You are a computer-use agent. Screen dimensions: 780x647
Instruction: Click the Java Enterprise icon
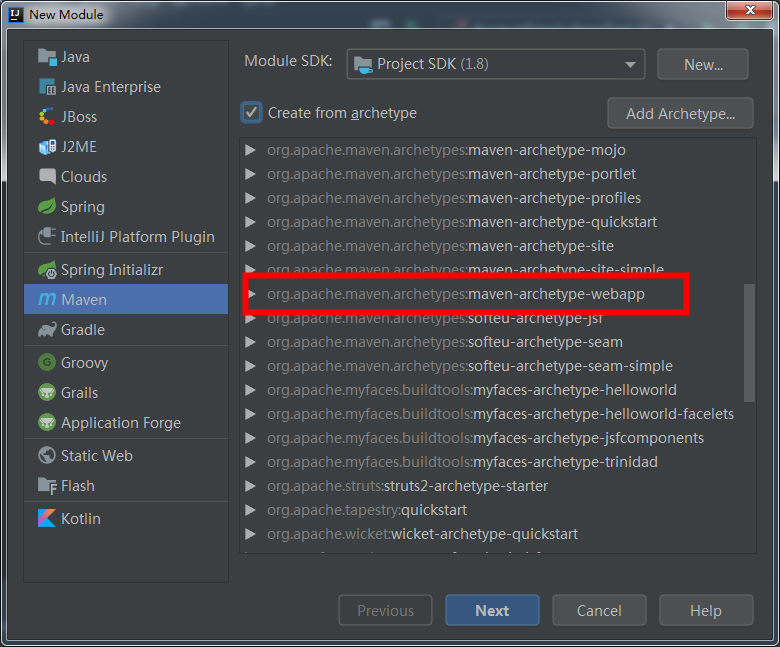47,87
